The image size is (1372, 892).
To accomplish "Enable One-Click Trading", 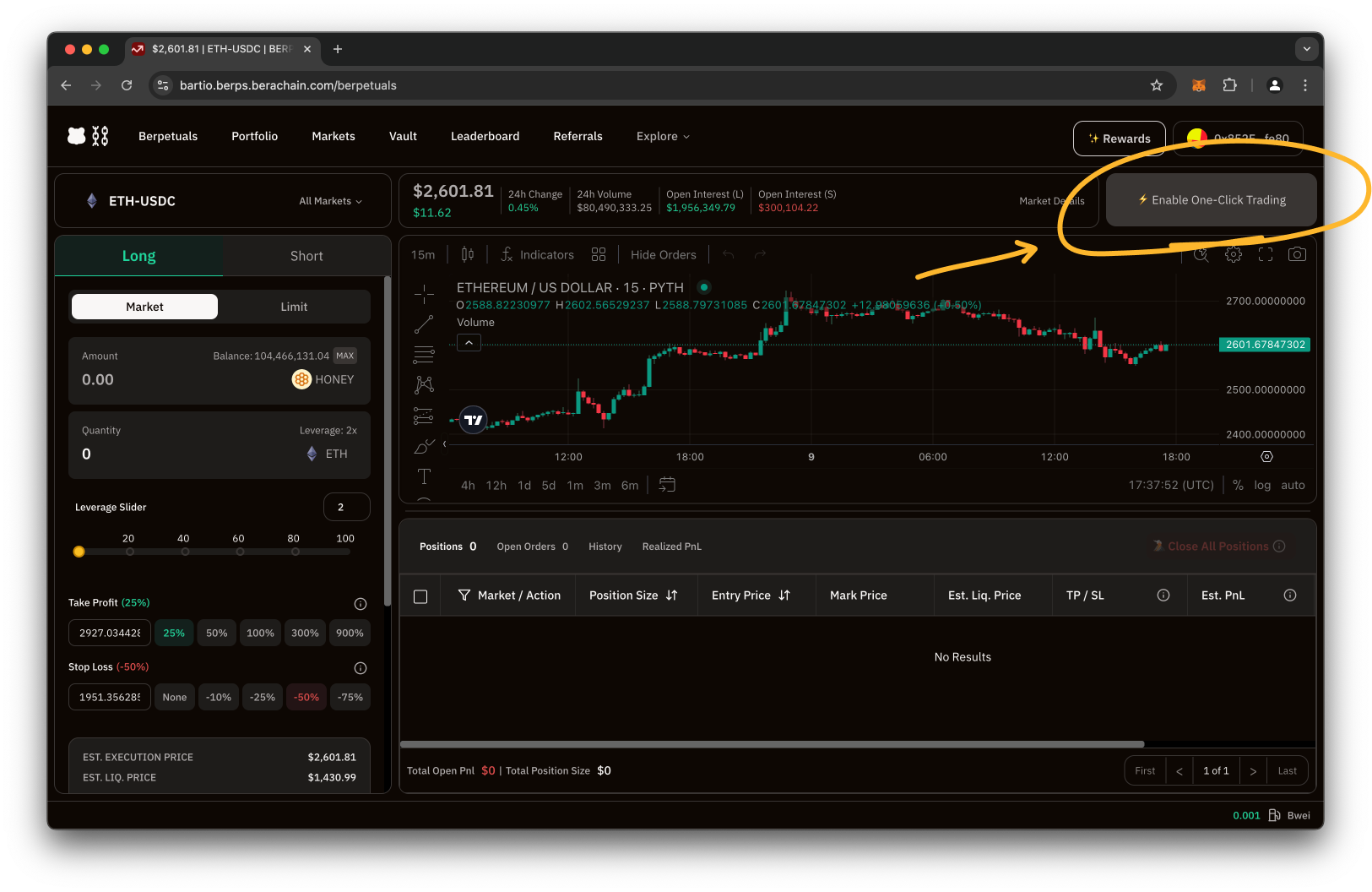I will [1211, 200].
